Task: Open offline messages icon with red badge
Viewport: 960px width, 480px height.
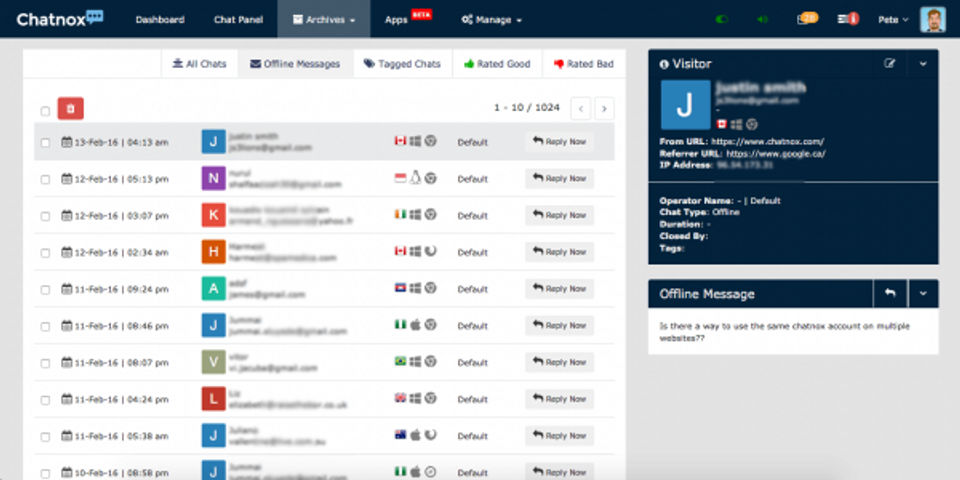Action: 848,19
